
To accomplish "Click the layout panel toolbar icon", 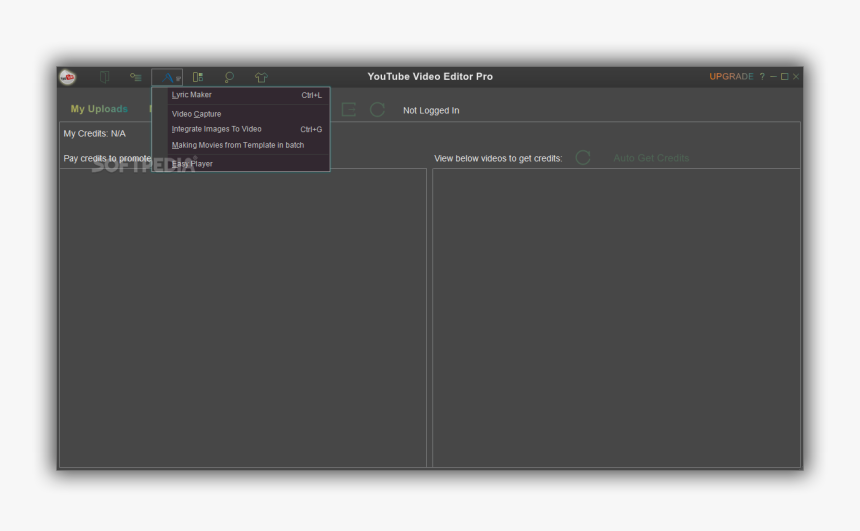I will (x=198, y=77).
